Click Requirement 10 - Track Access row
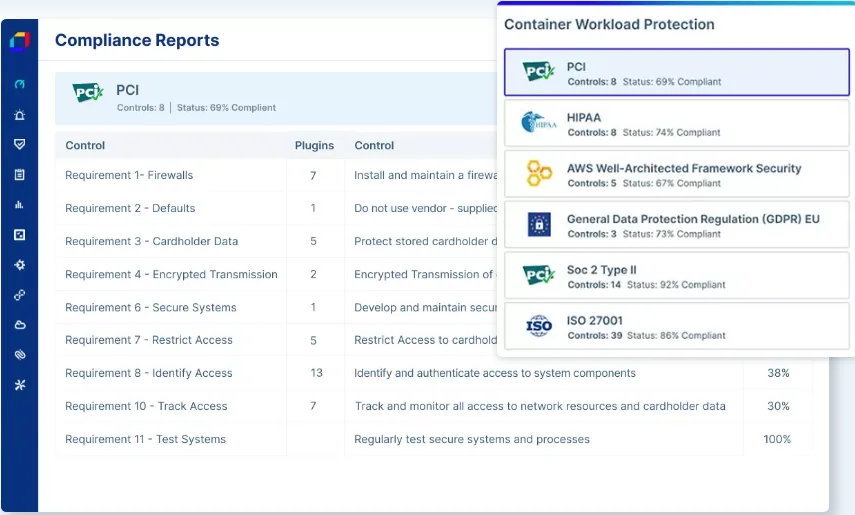Viewport: 855px width, 515px height. [x=433, y=406]
